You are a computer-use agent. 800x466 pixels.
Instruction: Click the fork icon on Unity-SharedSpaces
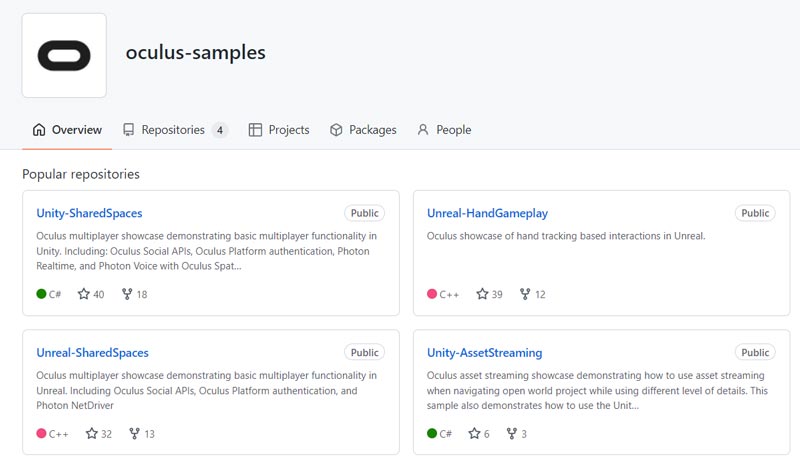(127, 294)
